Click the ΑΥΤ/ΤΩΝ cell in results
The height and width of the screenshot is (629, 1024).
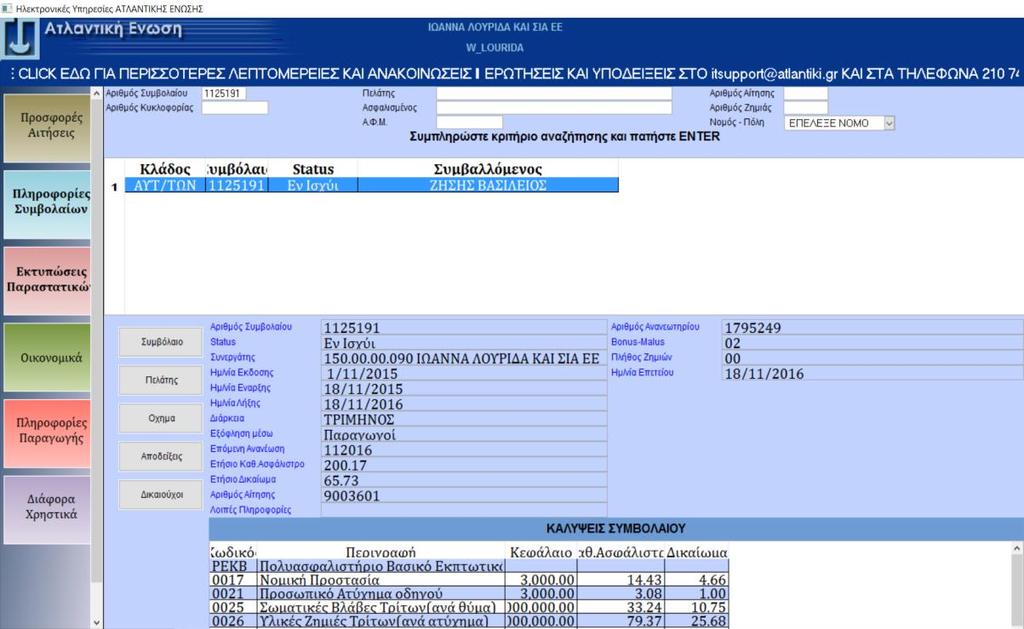165,185
